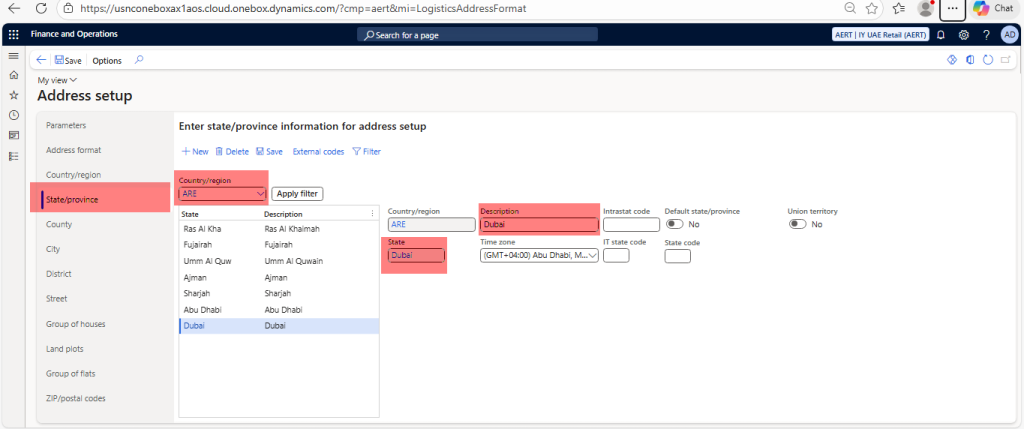
Task: Click the back arrow in action pane
Action: [41, 60]
